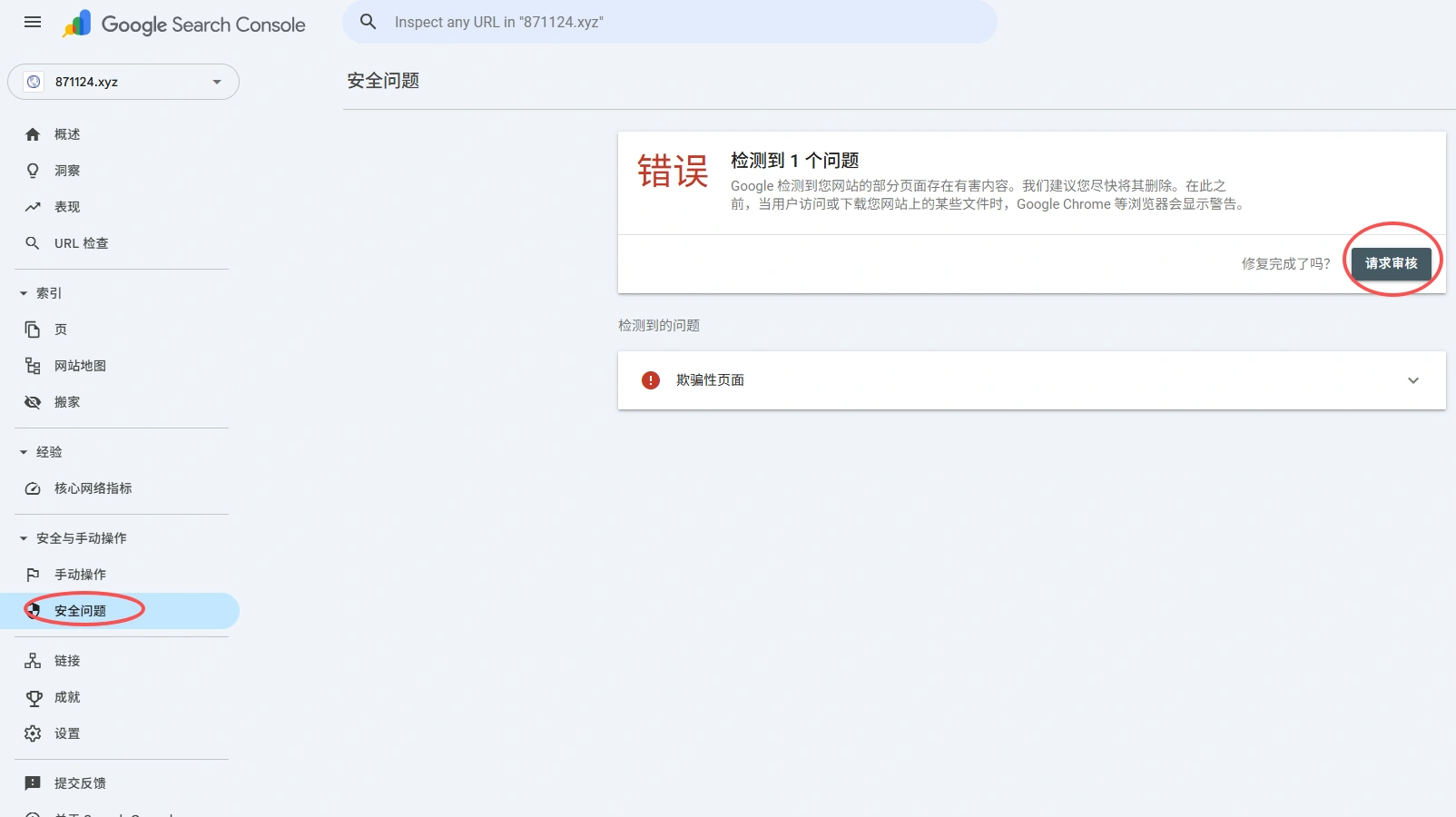
Task: Open the 手动操作 (Manual actions) report
Action: (x=80, y=574)
